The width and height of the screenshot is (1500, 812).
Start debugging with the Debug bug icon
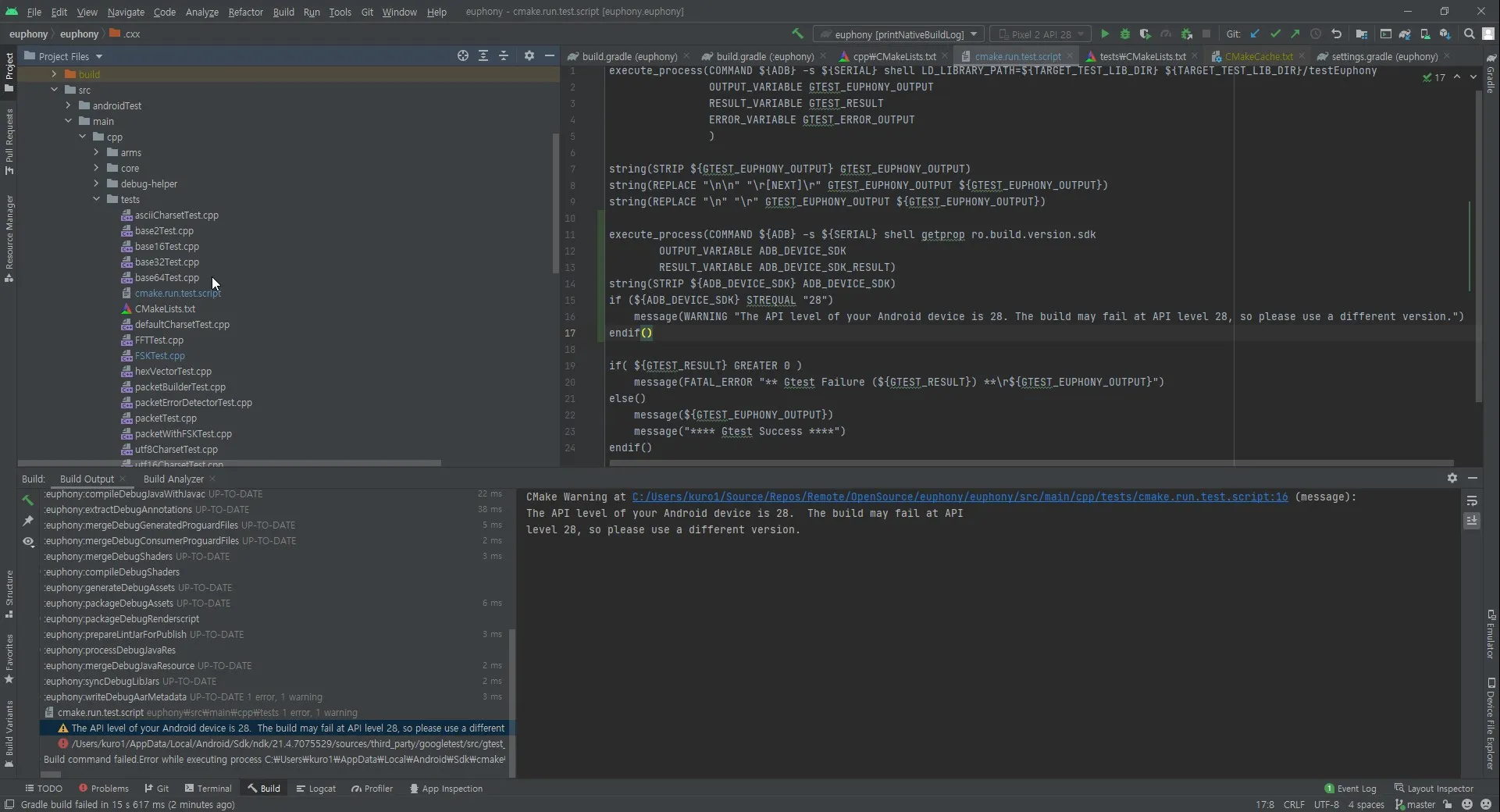point(1124,34)
